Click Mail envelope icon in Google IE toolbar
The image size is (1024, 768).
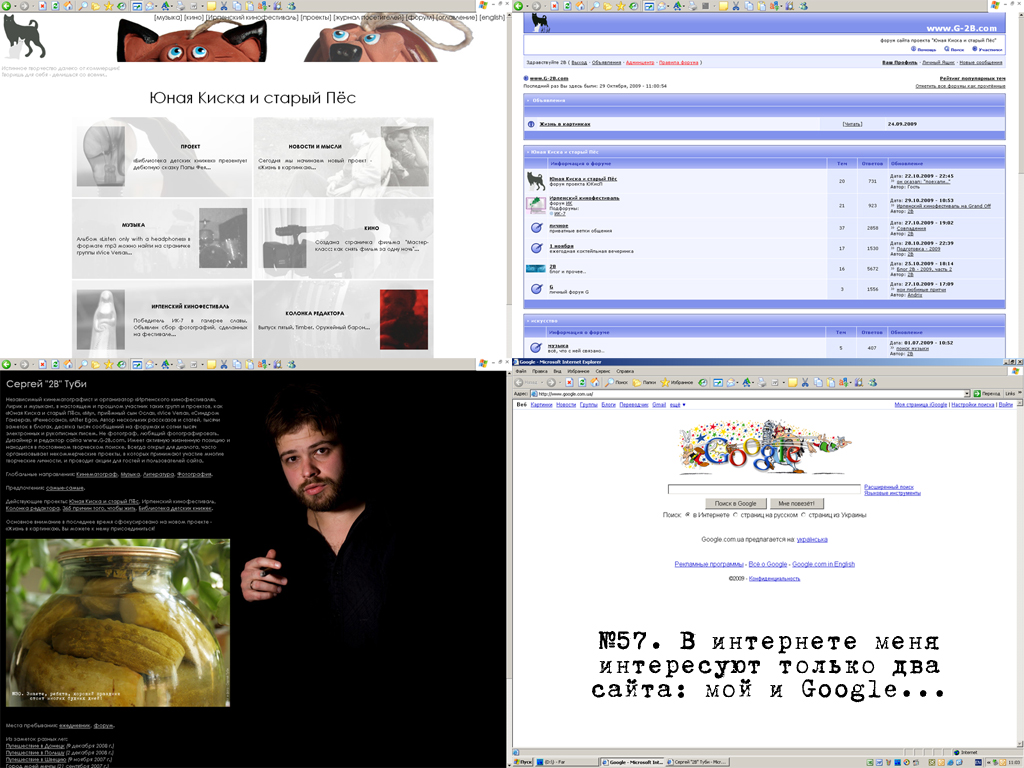point(733,382)
